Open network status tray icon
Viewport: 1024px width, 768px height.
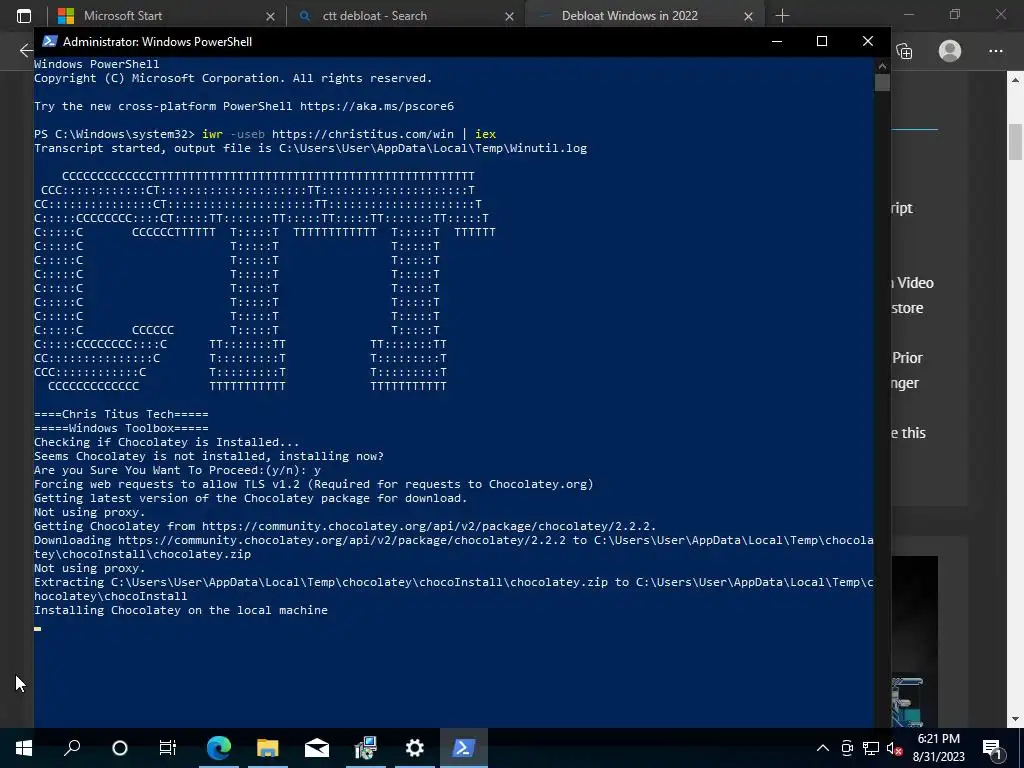(x=871, y=748)
